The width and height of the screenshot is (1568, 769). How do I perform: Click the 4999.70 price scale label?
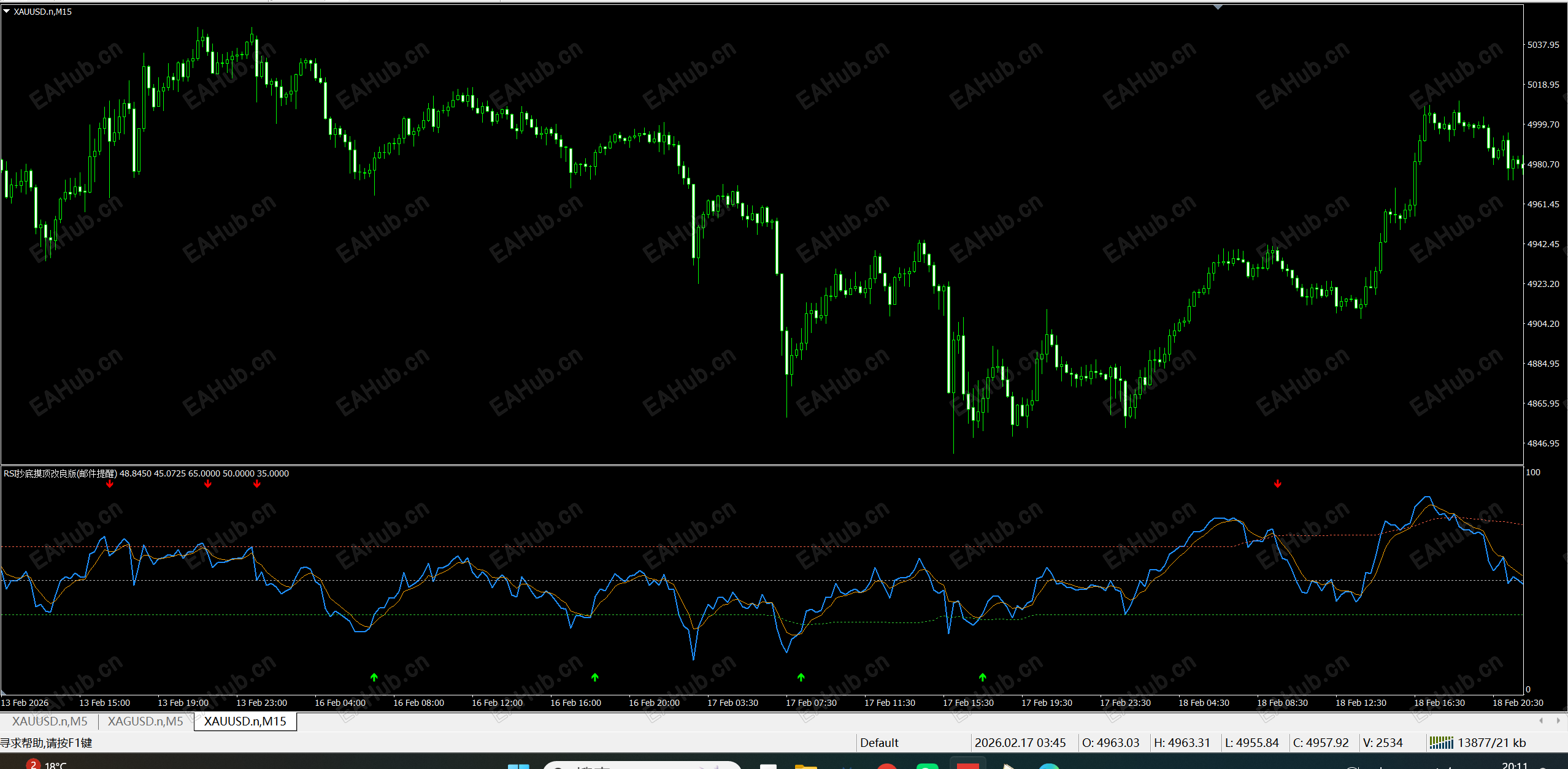1543,124
